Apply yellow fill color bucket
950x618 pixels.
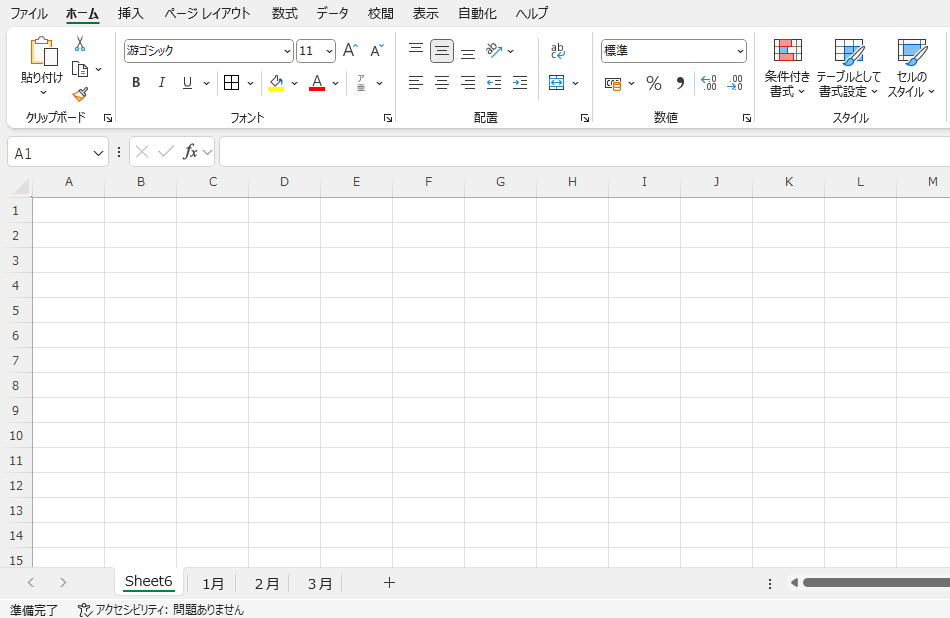click(276, 83)
